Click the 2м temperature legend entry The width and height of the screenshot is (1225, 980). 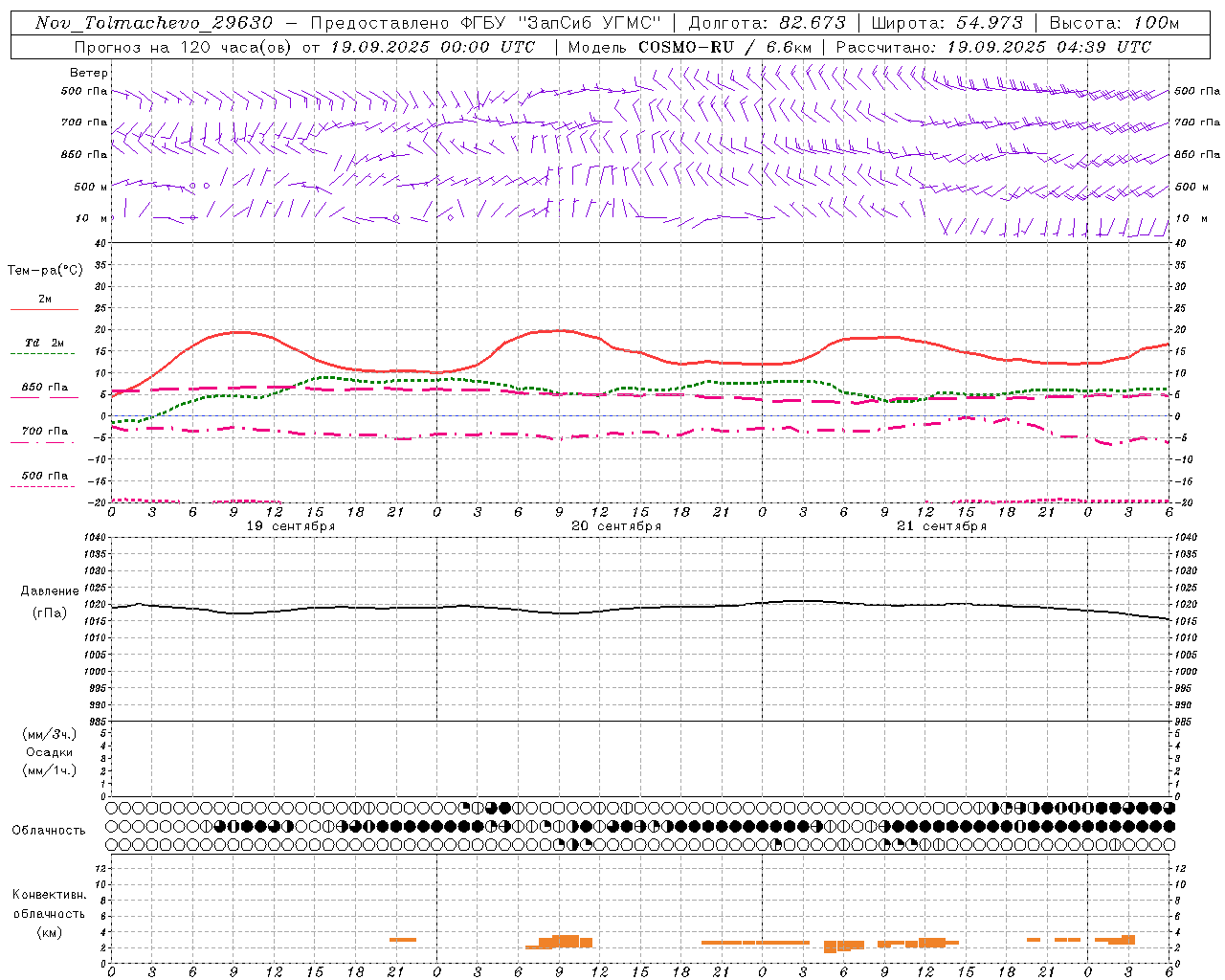[x=45, y=299]
